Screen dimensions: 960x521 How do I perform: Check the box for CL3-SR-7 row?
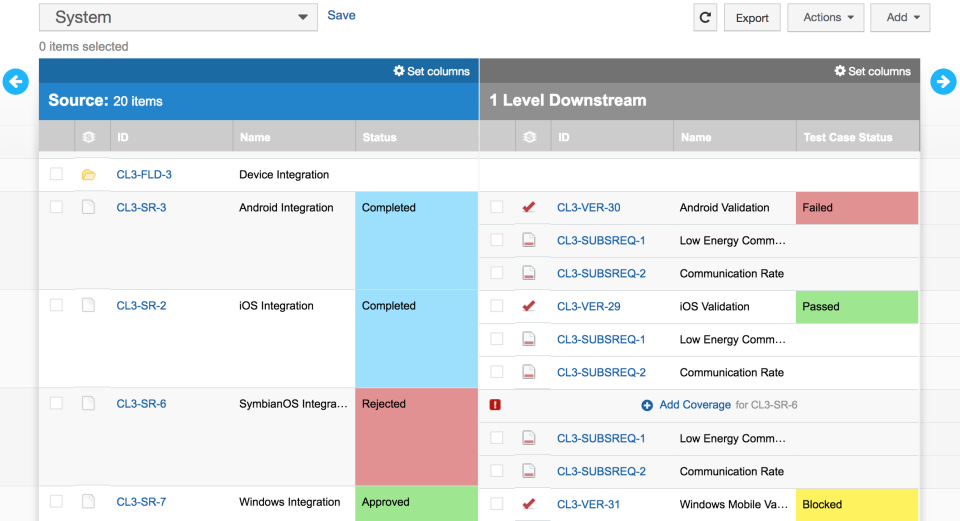pos(56,502)
